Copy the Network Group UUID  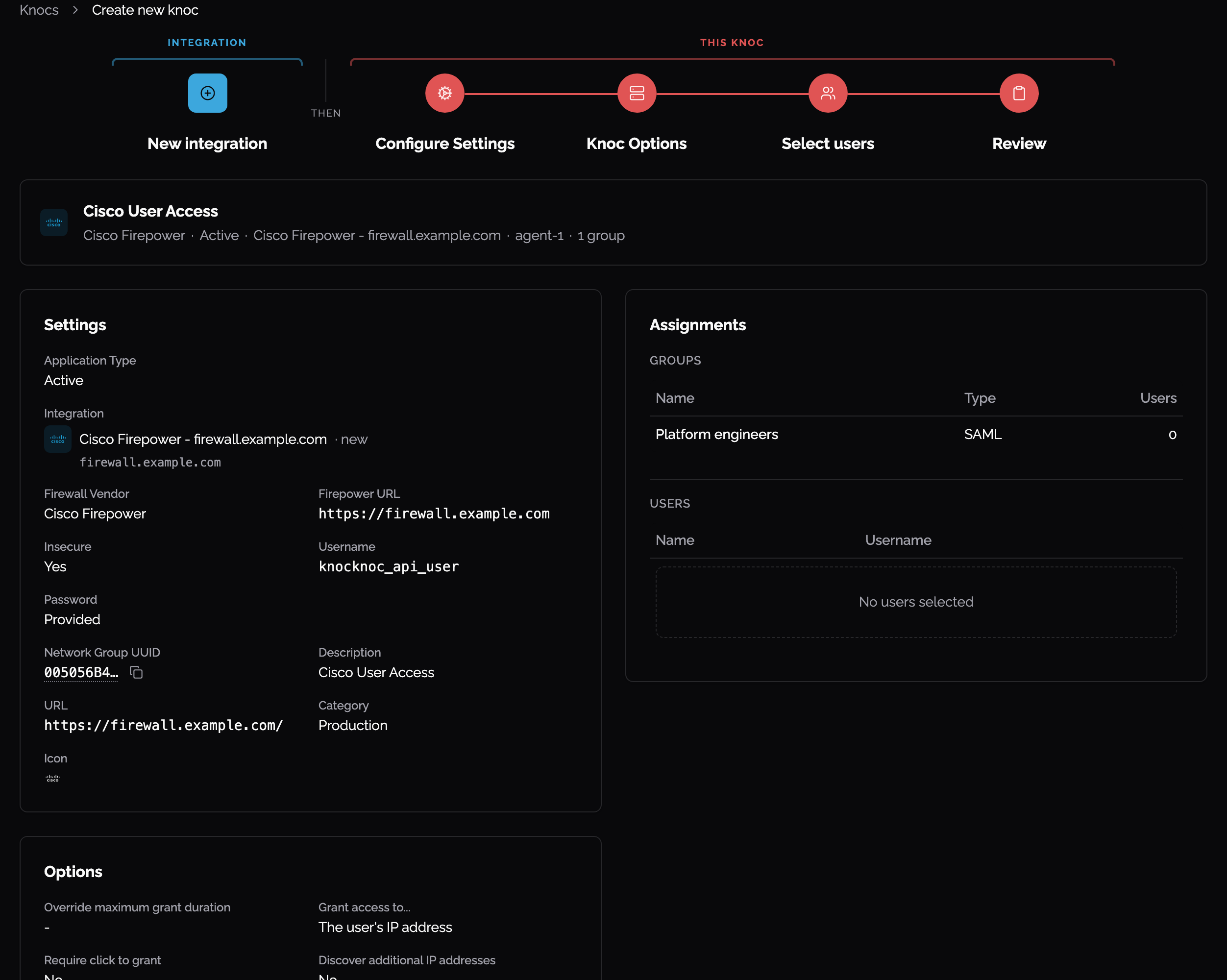click(136, 672)
